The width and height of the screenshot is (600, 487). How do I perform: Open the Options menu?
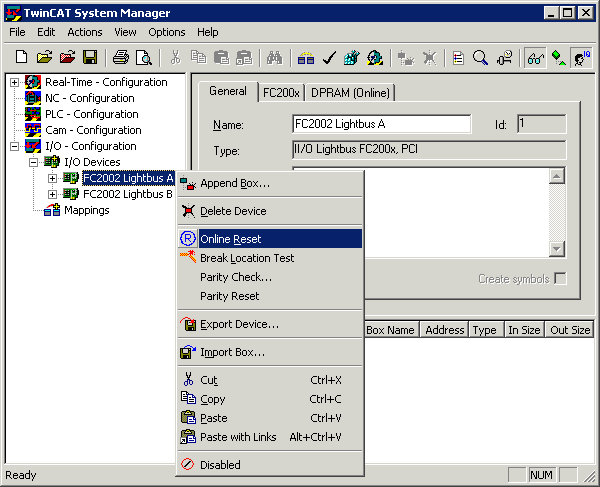(167, 32)
